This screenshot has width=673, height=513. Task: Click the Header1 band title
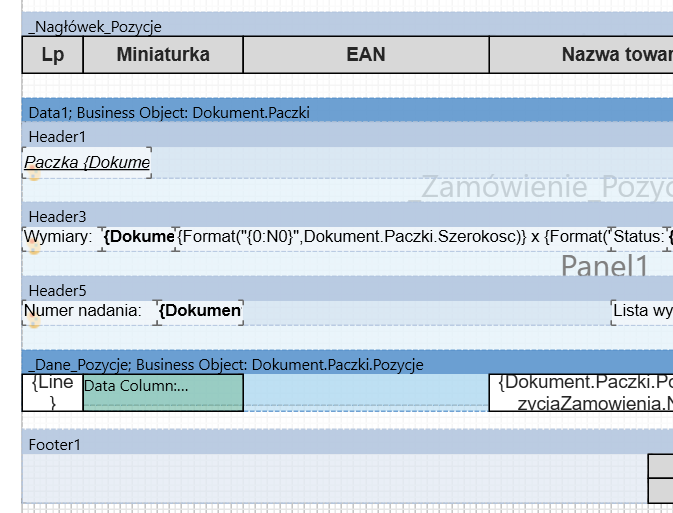pyautogui.click(x=57, y=136)
